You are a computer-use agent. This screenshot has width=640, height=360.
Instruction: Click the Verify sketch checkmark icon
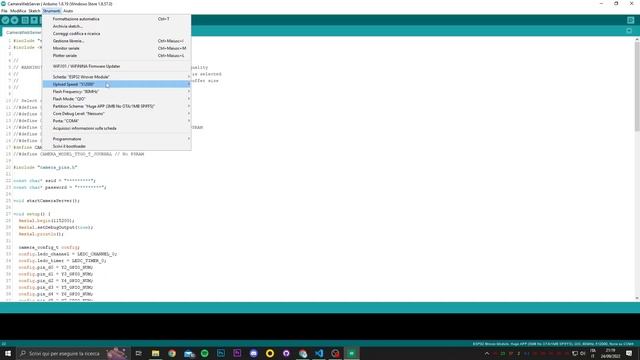[x=5, y=20]
